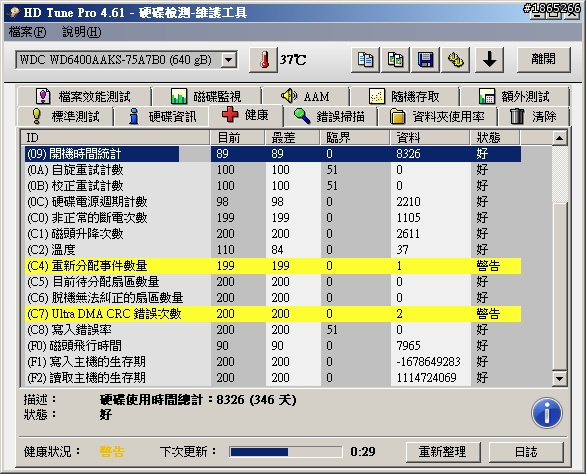Open the drive selection dropdown
586x474 pixels.
coord(229,60)
